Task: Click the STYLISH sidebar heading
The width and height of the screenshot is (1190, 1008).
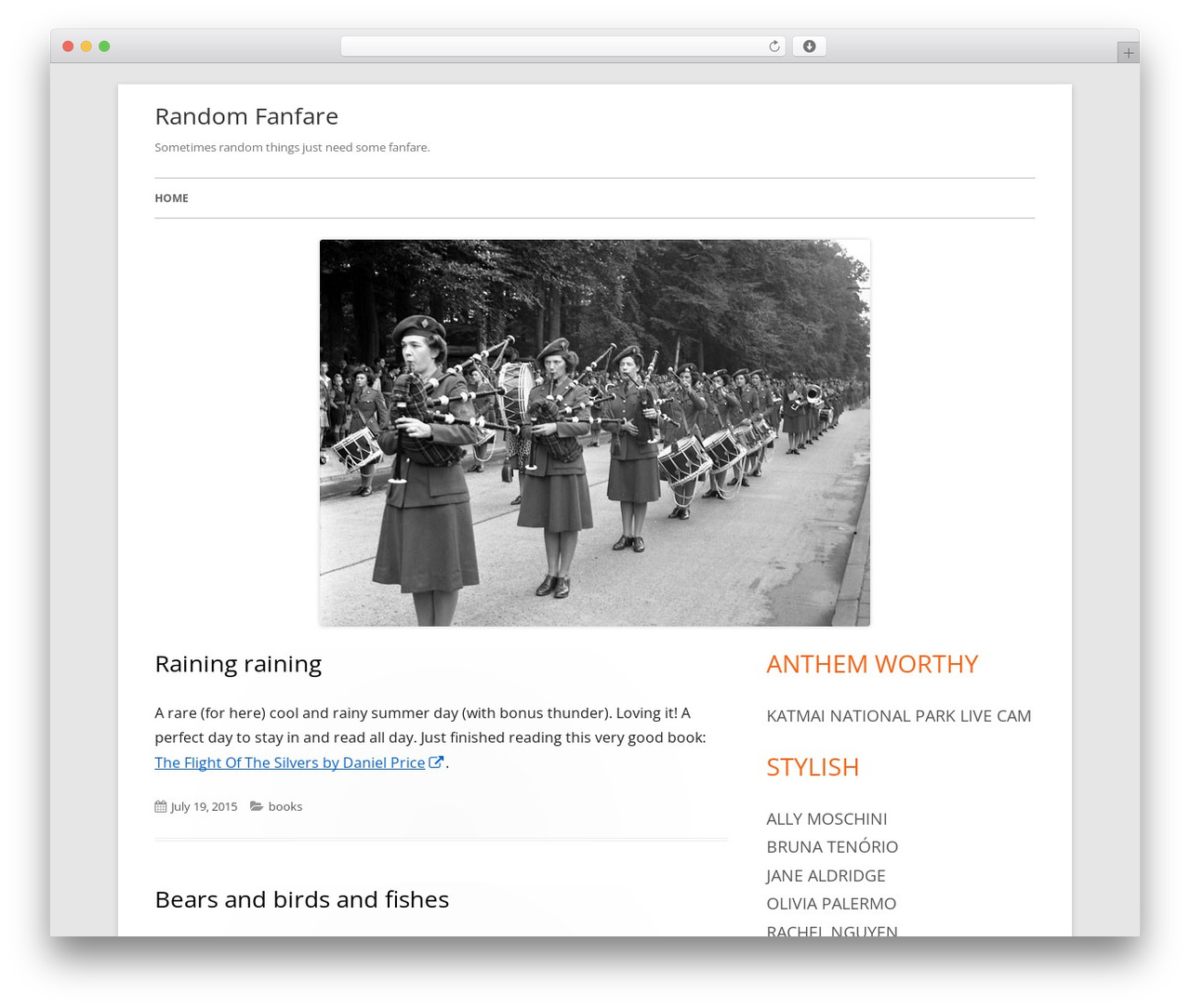Action: click(813, 767)
